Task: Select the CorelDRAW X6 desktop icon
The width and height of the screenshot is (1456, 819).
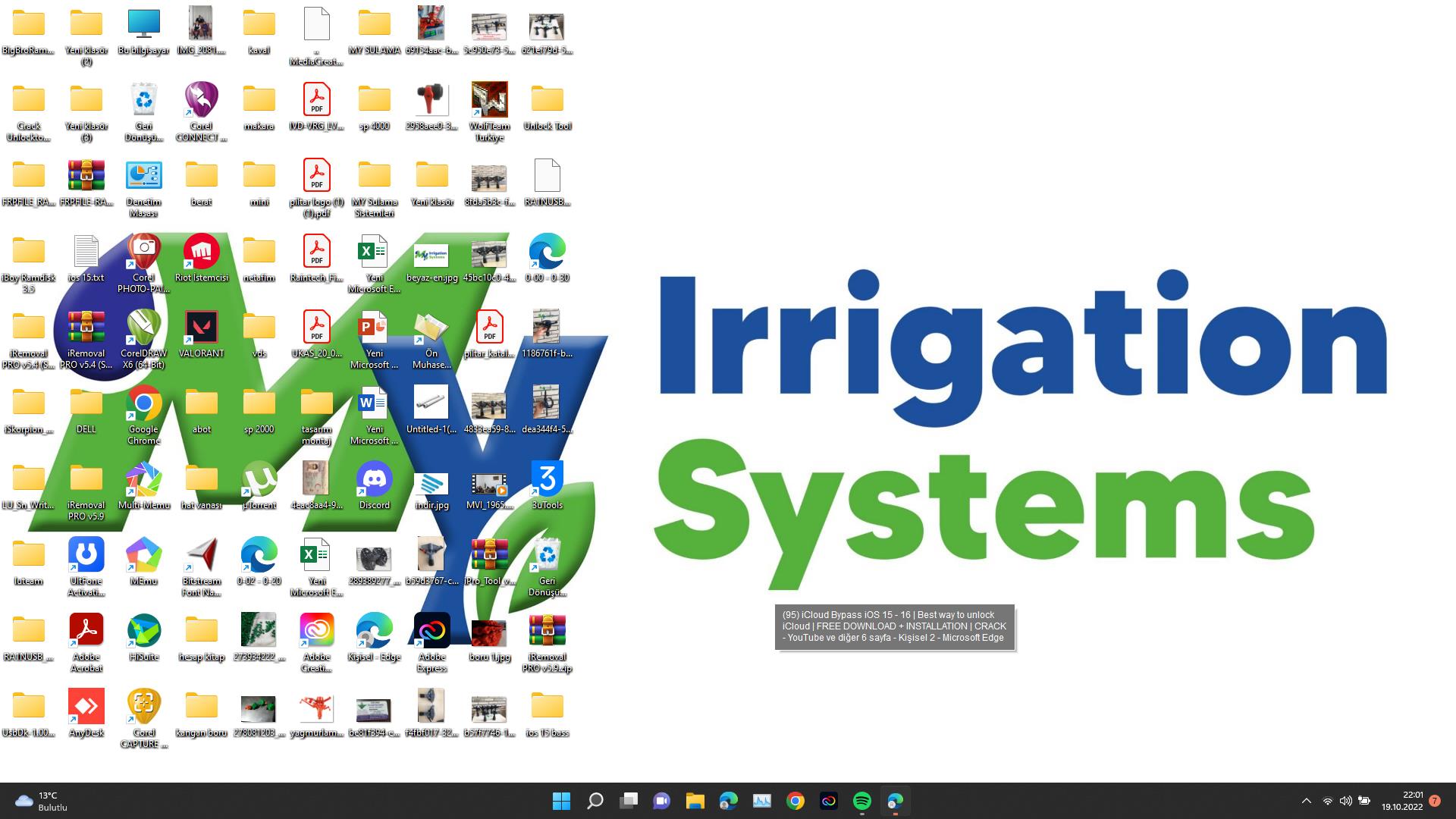Action: coord(143,328)
